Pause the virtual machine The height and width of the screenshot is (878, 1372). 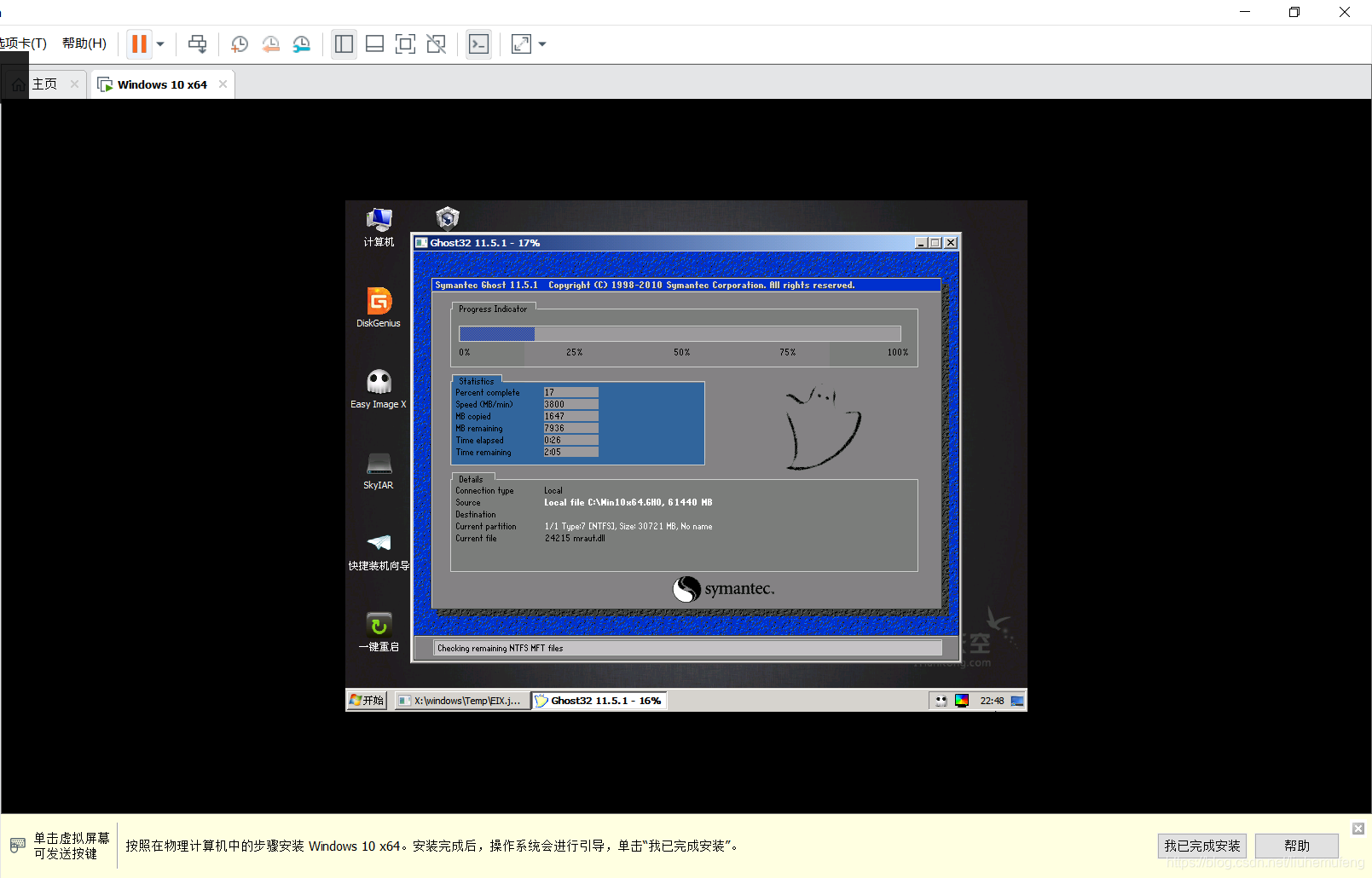(139, 43)
